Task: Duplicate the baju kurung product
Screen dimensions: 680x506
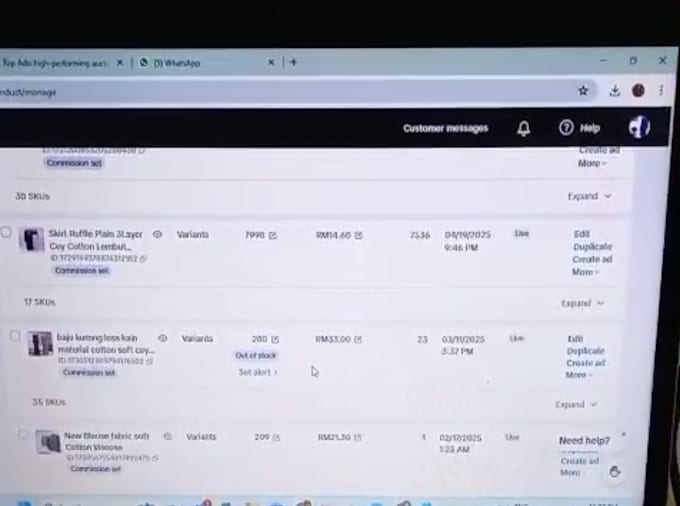Action: click(585, 351)
